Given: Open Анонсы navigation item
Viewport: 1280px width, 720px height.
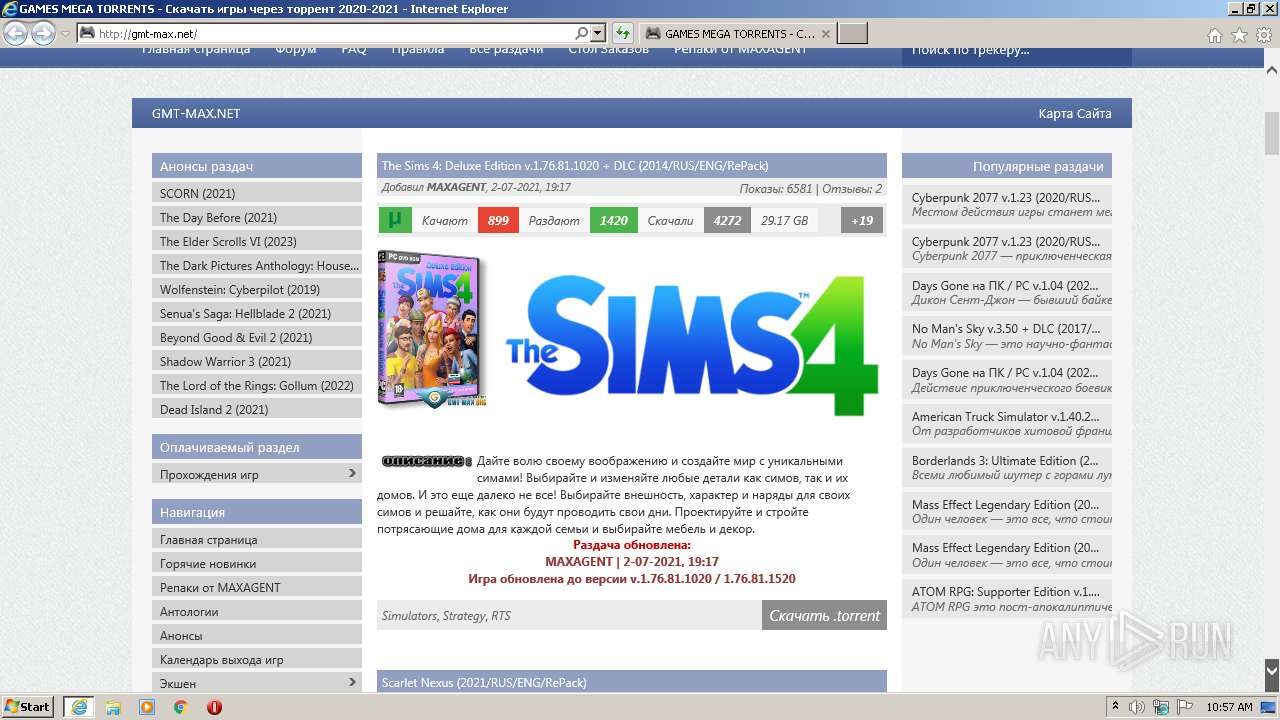Looking at the screenshot, I should pyautogui.click(x=257, y=635).
